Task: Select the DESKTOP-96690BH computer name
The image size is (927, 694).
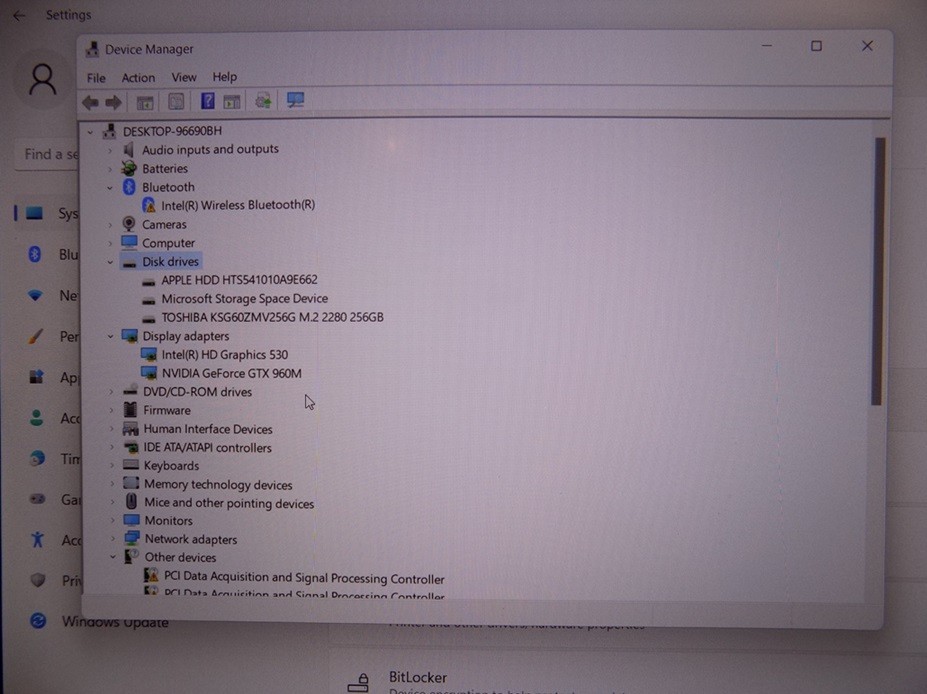Action: tap(172, 131)
